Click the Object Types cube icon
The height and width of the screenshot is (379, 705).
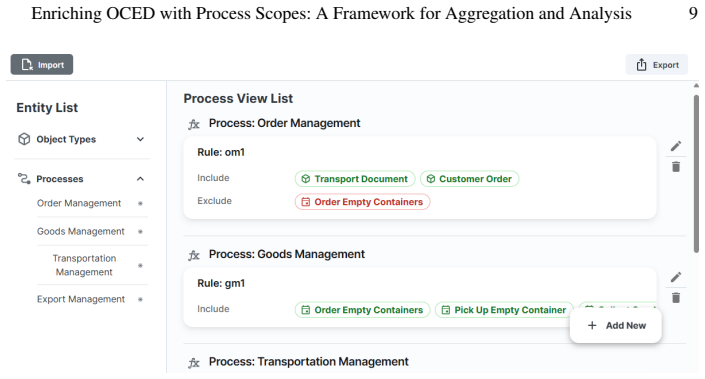coord(24,139)
